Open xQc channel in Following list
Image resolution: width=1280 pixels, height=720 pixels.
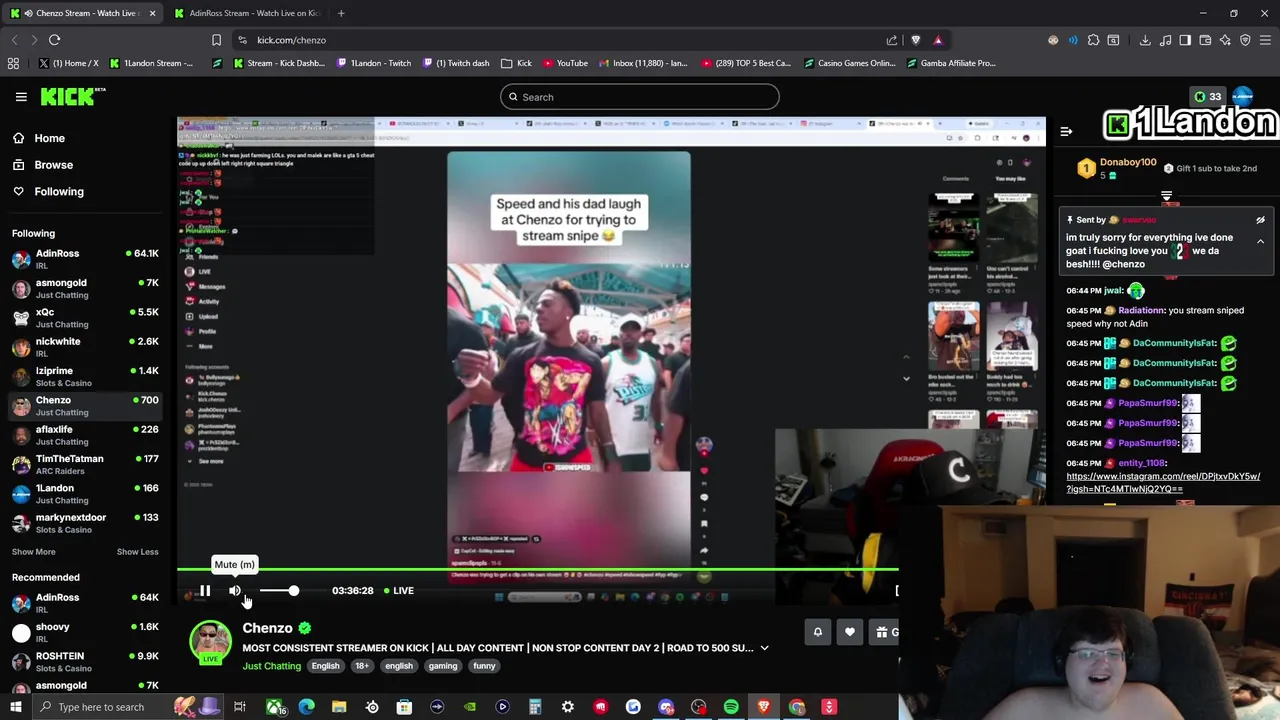tap(84, 318)
